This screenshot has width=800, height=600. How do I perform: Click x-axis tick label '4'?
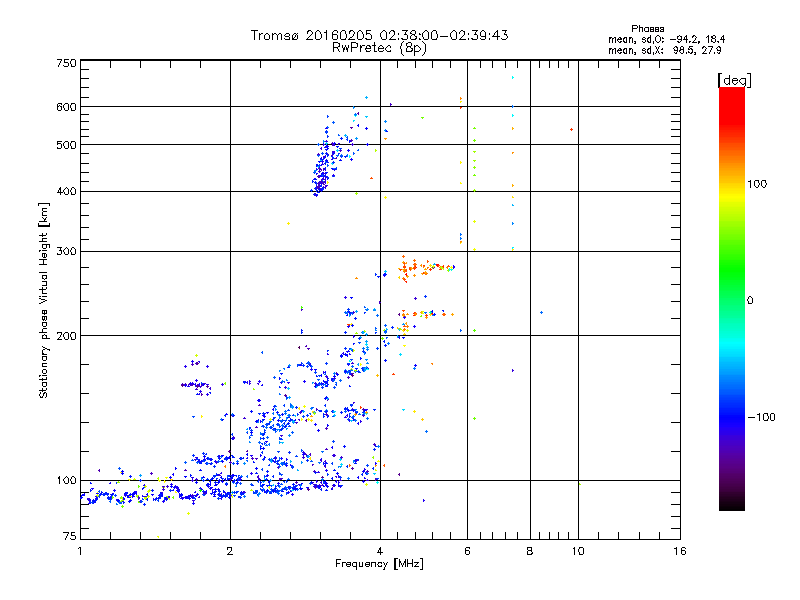coord(380,551)
